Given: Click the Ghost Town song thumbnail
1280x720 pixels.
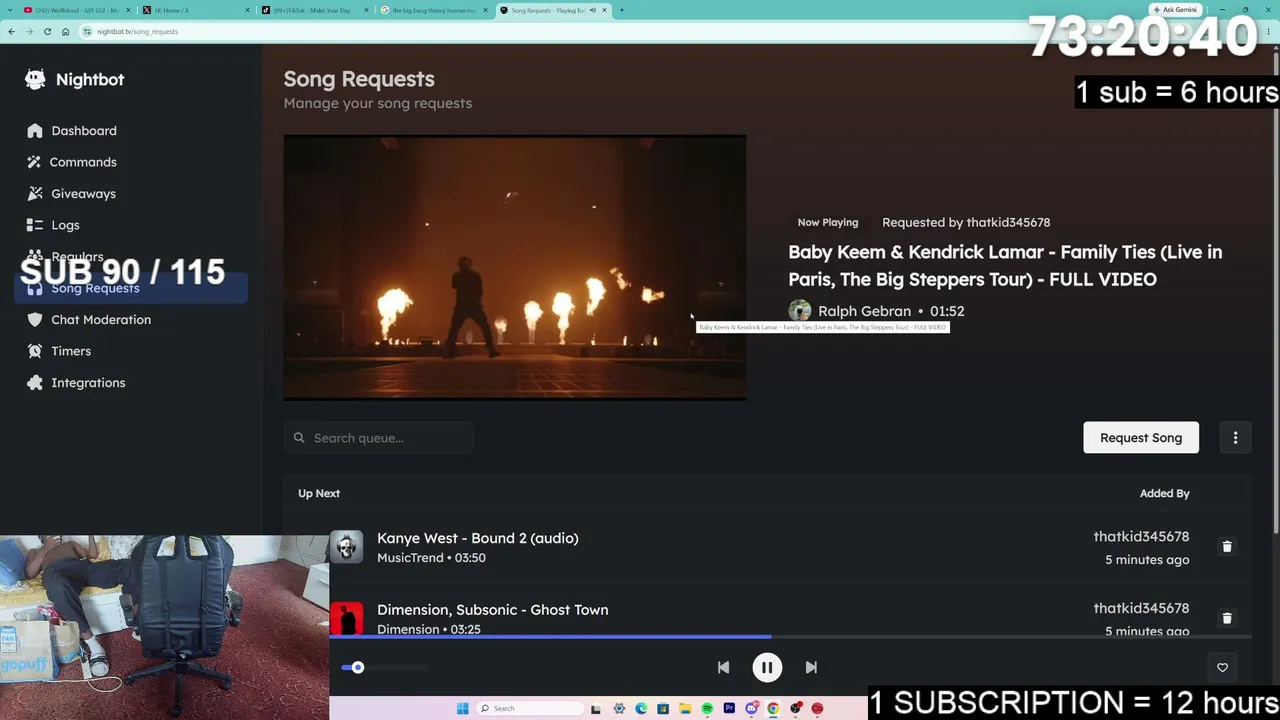Looking at the screenshot, I should pyautogui.click(x=347, y=618).
